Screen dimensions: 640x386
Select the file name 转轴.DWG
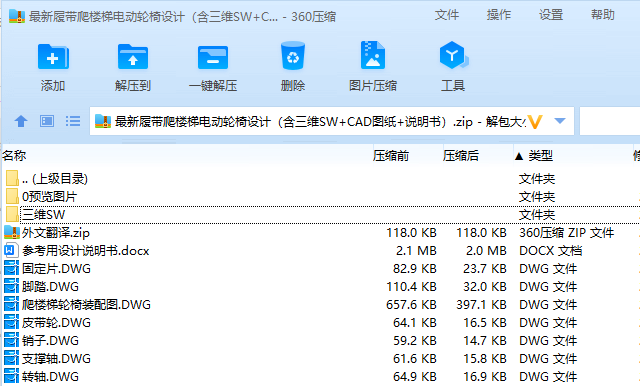50,377
